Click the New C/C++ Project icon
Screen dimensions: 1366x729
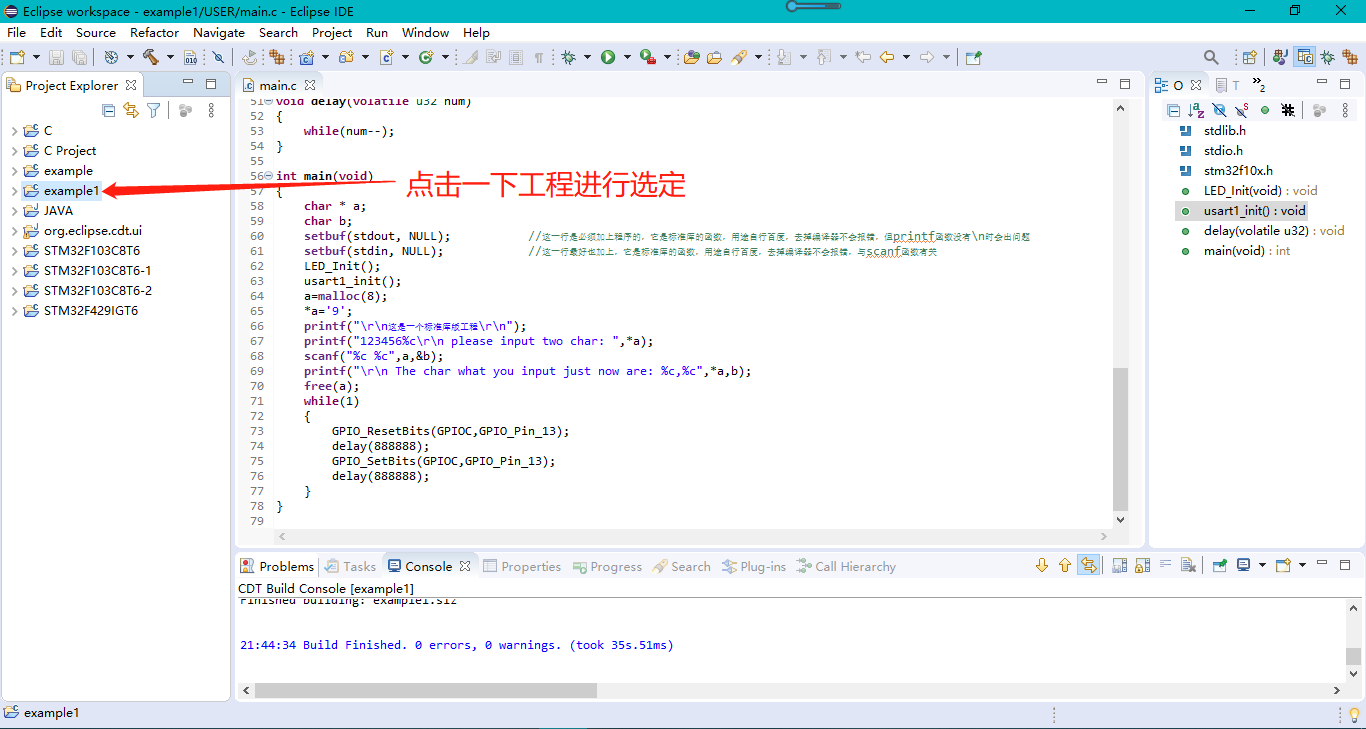(307, 58)
